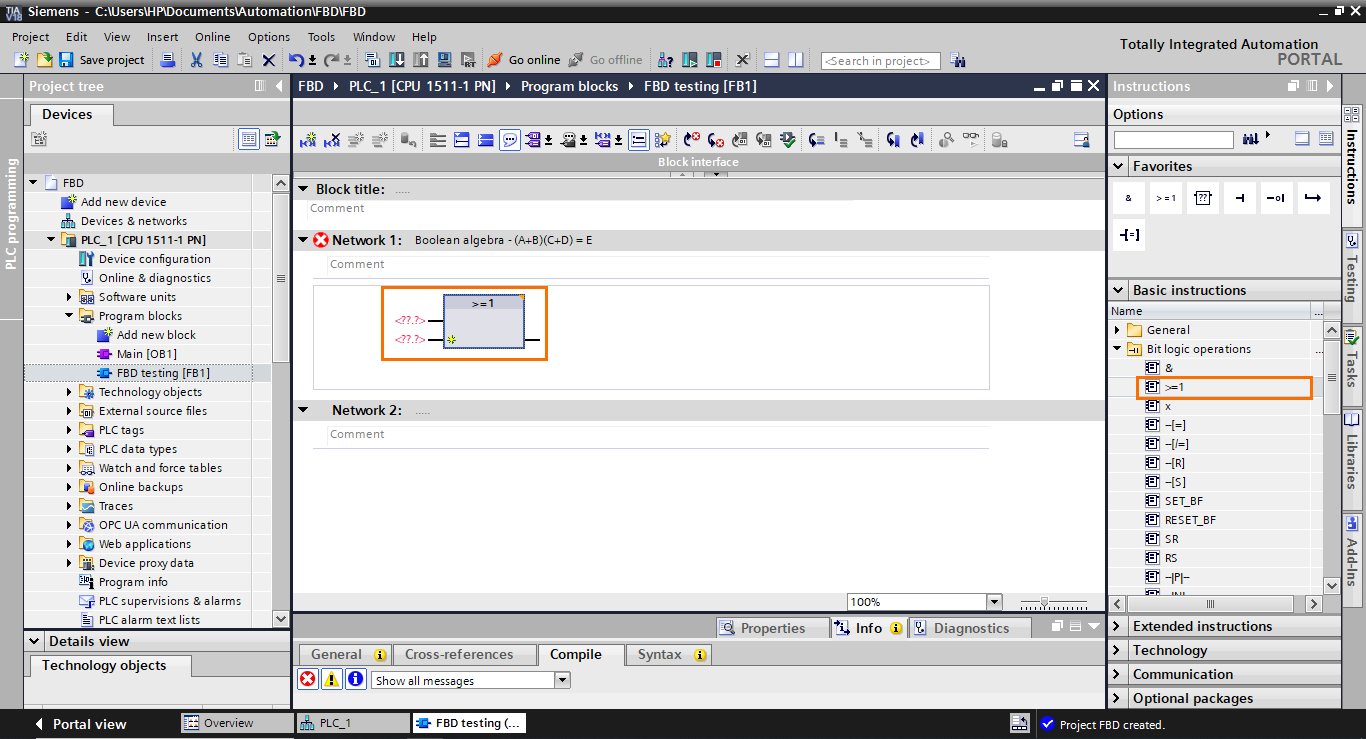Select the & AND box in Favorites

[x=1129, y=197]
